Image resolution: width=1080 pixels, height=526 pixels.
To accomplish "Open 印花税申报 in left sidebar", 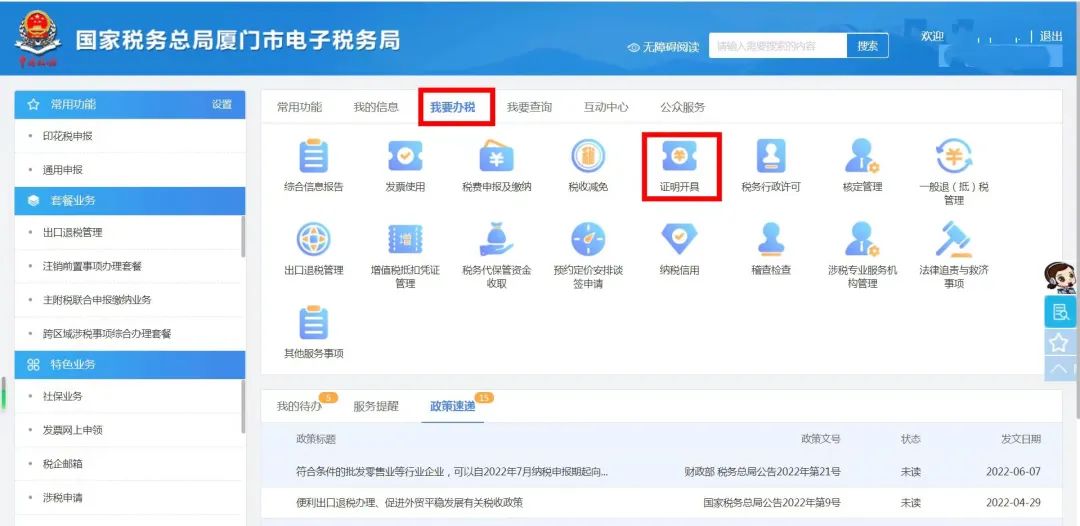I will click(67, 136).
